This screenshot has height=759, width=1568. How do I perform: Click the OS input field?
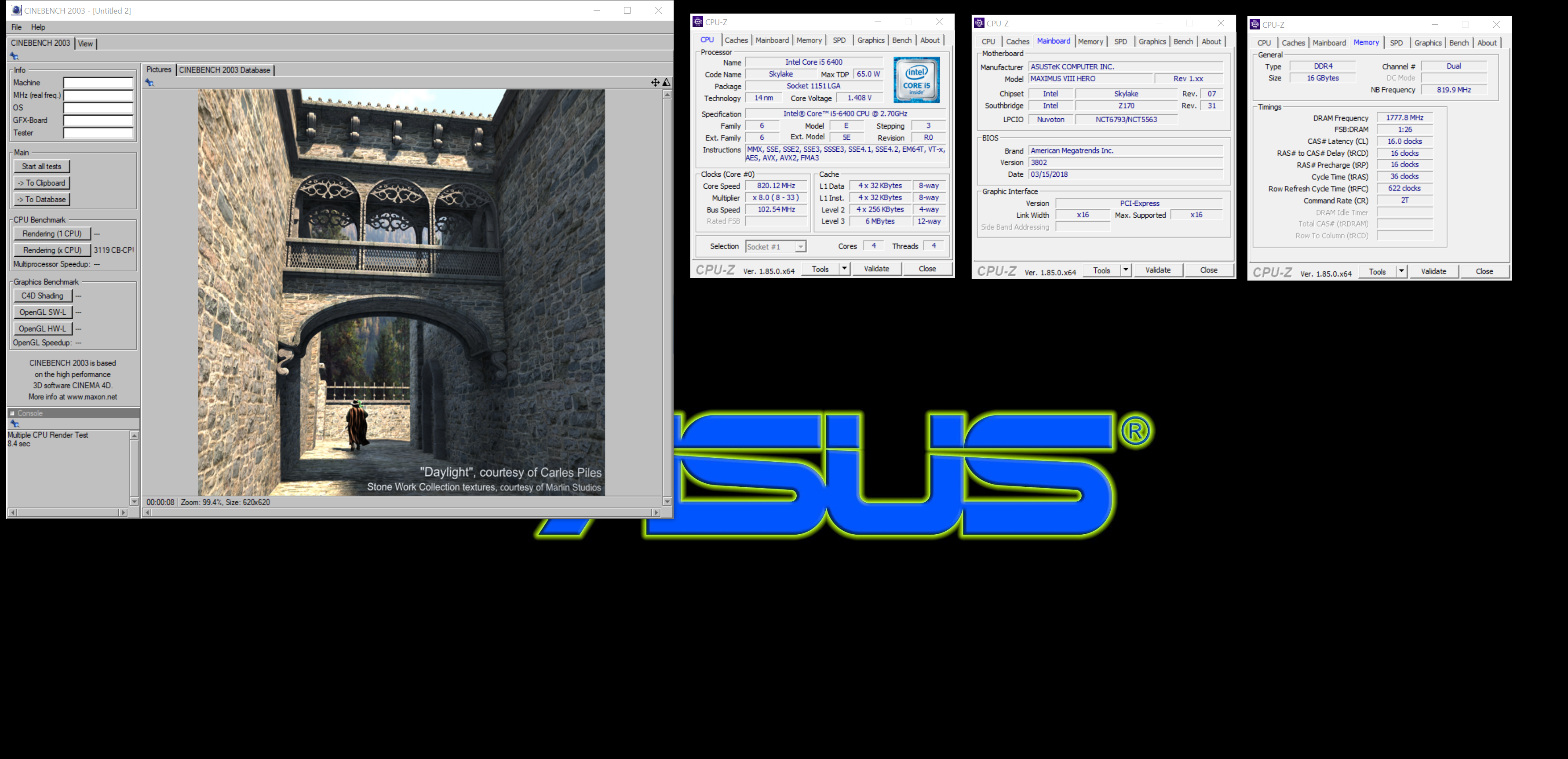click(98, 108)
